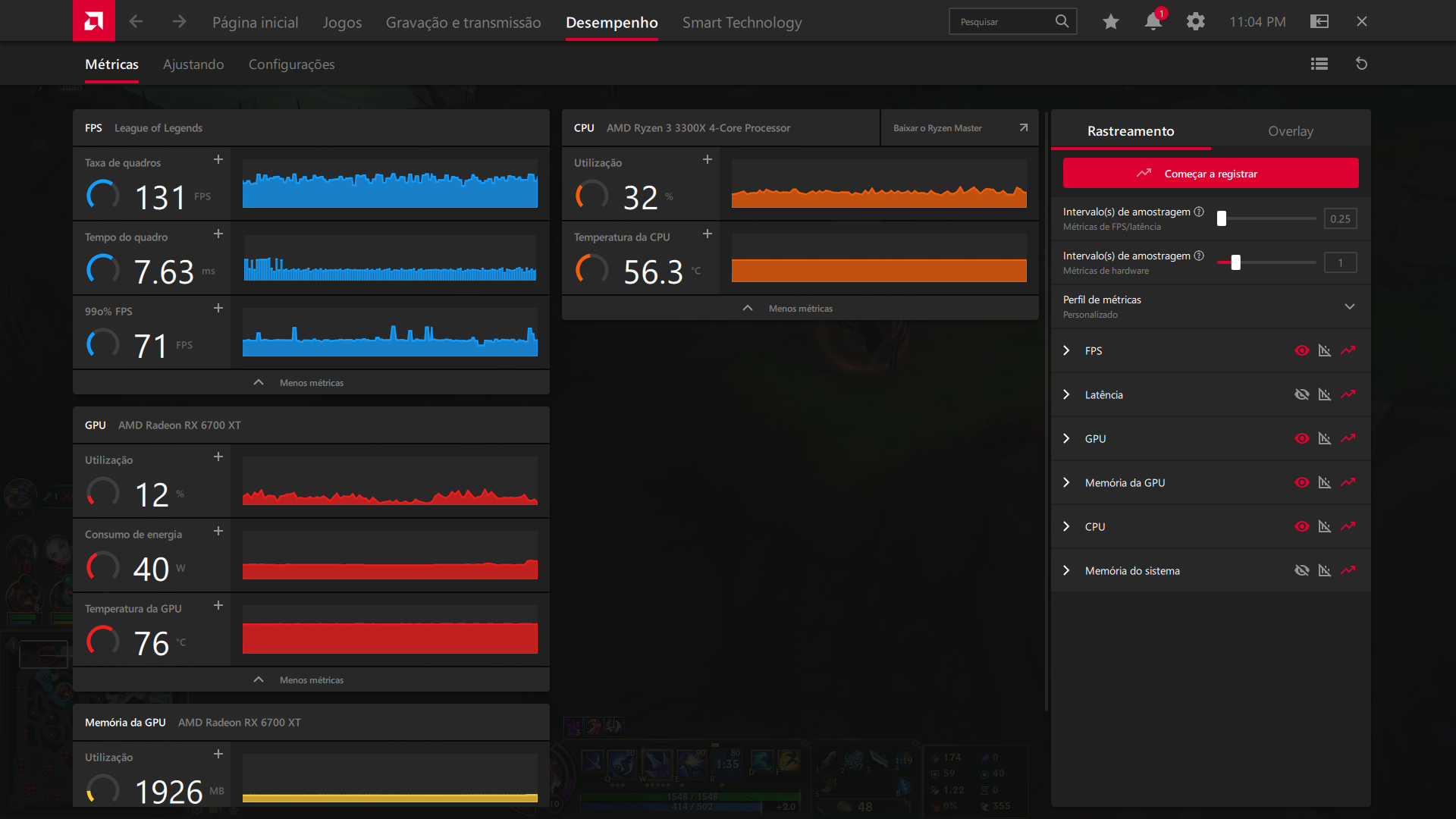Expand the FPS tracking section
1456x819 pixels.
click(x=1066, y=350)
